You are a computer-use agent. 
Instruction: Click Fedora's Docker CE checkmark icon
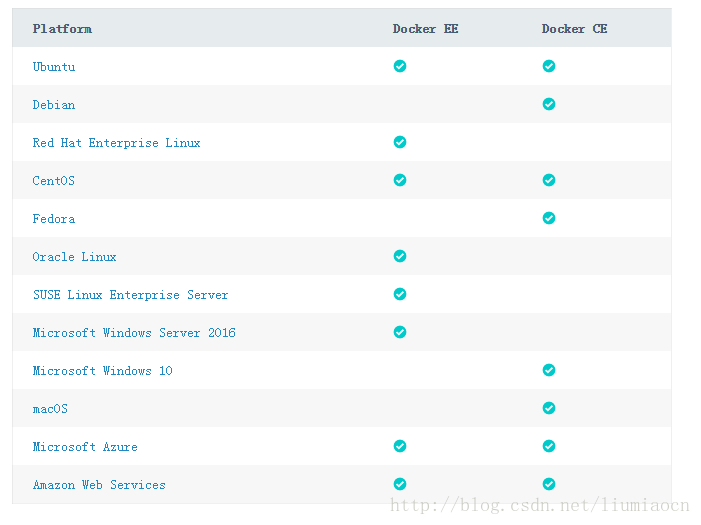549,218
